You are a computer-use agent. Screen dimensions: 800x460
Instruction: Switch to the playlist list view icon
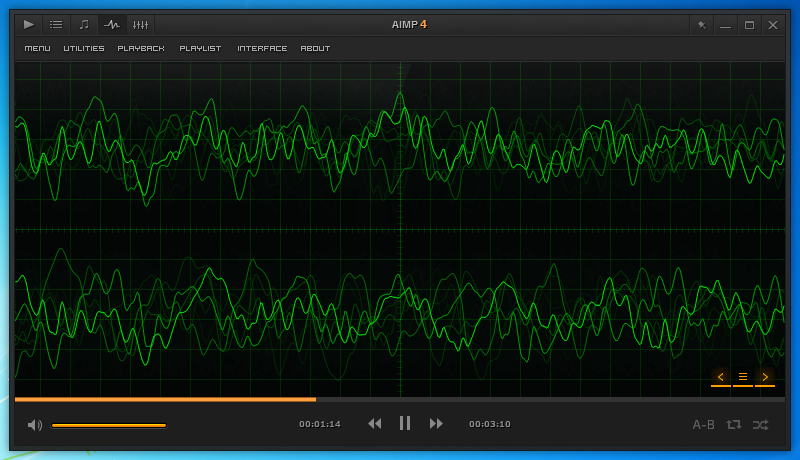tap(56, 24)
